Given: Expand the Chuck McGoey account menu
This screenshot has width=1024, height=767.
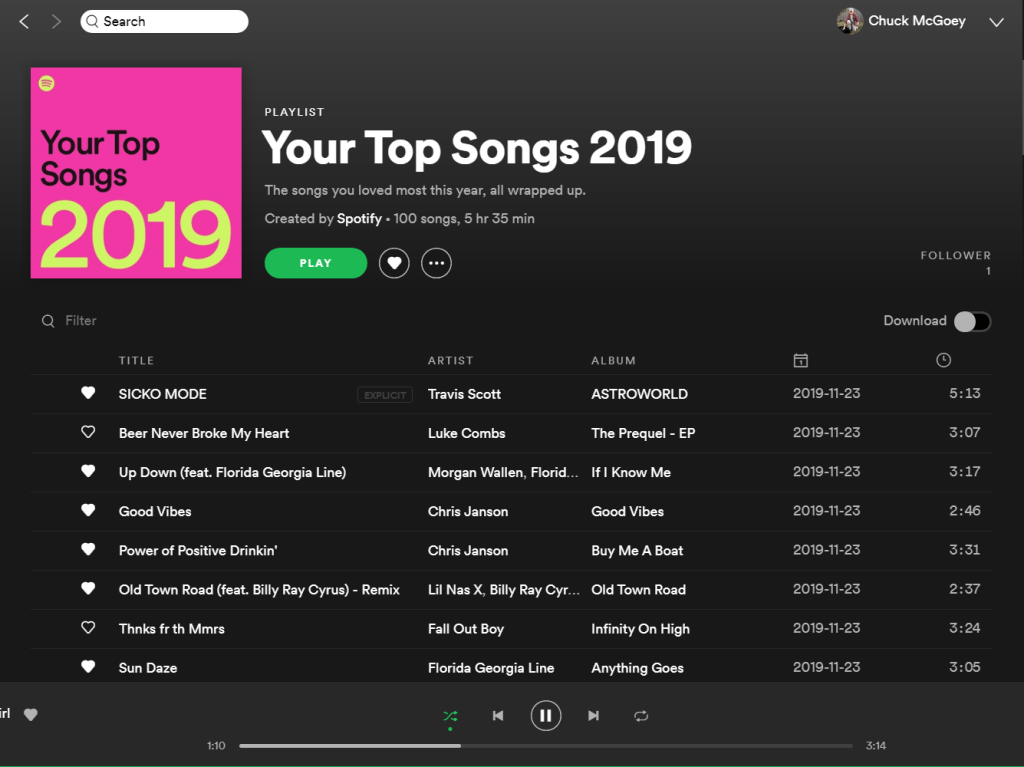Looking at the screenshot, I should click(995, 22).
